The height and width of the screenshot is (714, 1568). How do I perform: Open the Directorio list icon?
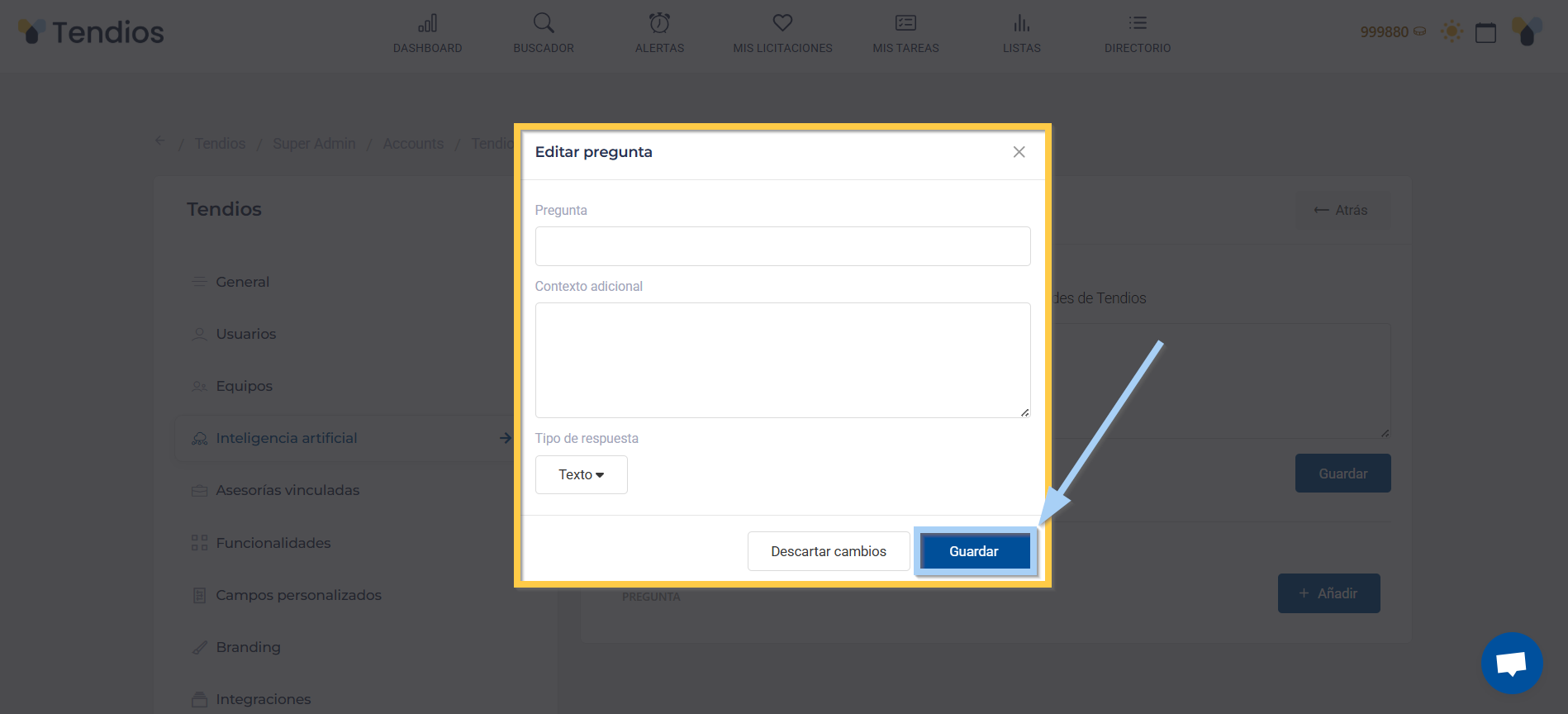pyautogui.click(x=1138, y=23)
